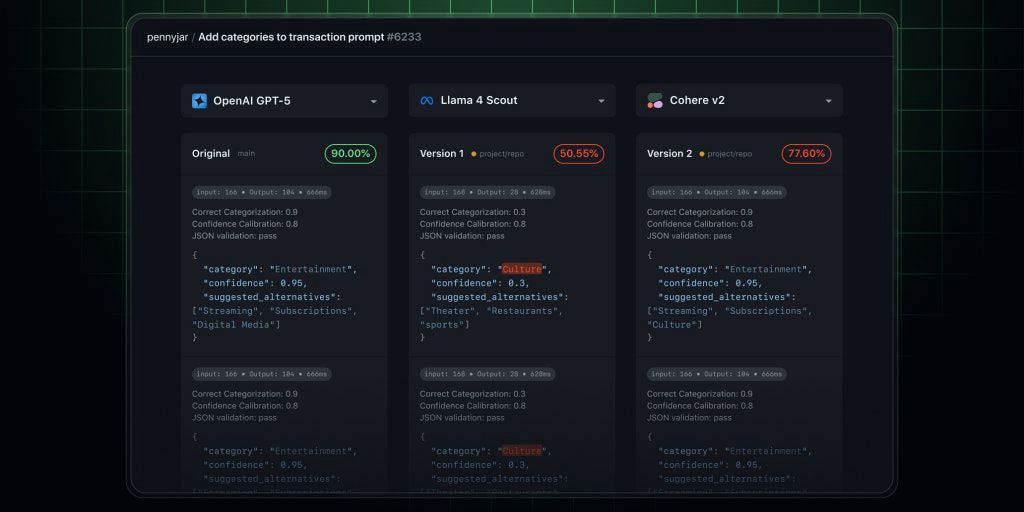Click the highlighted Culture value in Version 1
The width and height of the screenshot is (1024, 512).
click(x=521, y=269)
